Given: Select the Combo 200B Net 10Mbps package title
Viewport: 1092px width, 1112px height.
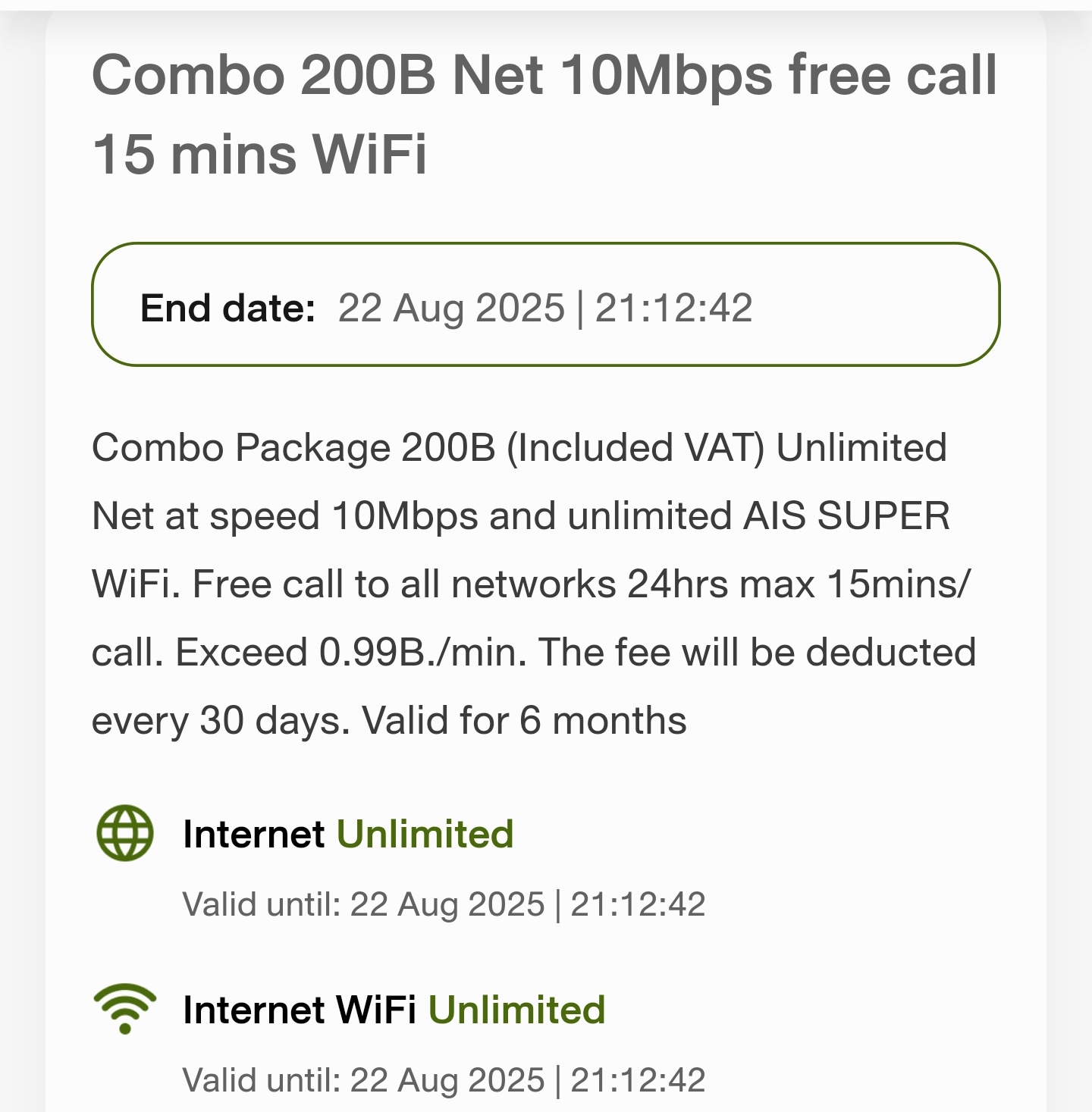Looking at the screenshot, I should click(x=544, y=114).
